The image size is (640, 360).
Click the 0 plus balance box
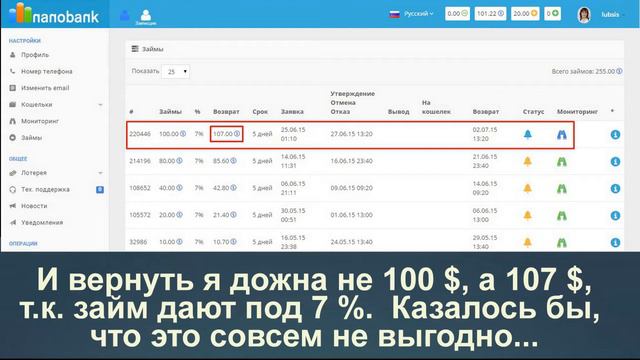(x=552, y=14)
